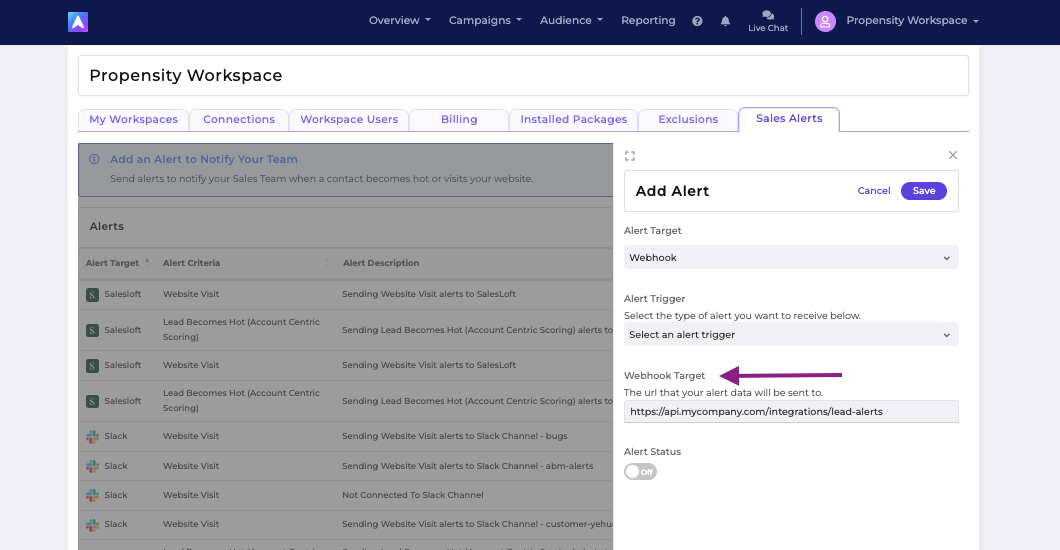Screen dimensions: 1060x550
Task: Click Slack icon in the bugs channel row
Action: pyautogui.click(x=93, y=436)
